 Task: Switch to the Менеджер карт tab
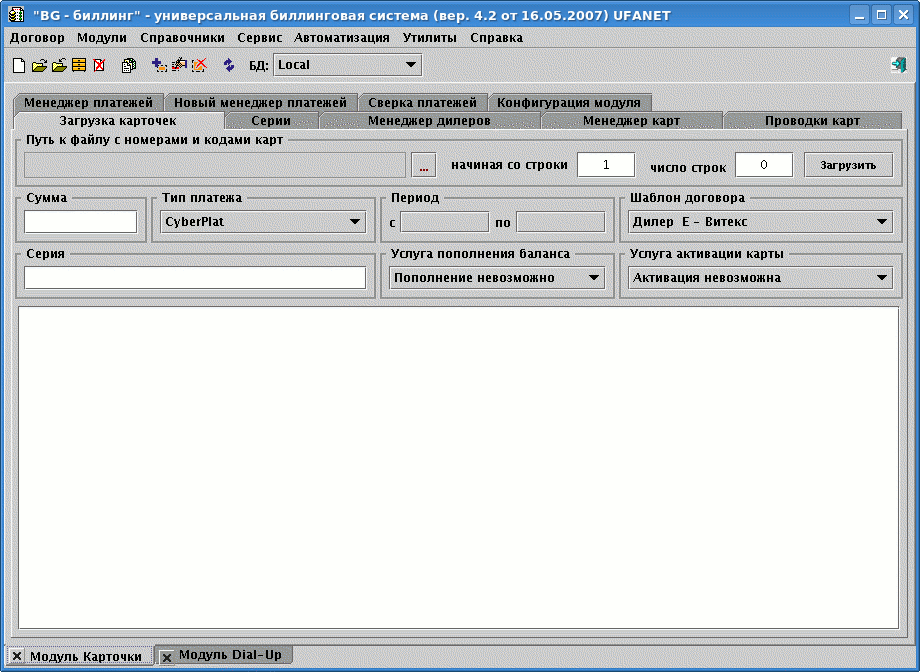pos(631,121)
